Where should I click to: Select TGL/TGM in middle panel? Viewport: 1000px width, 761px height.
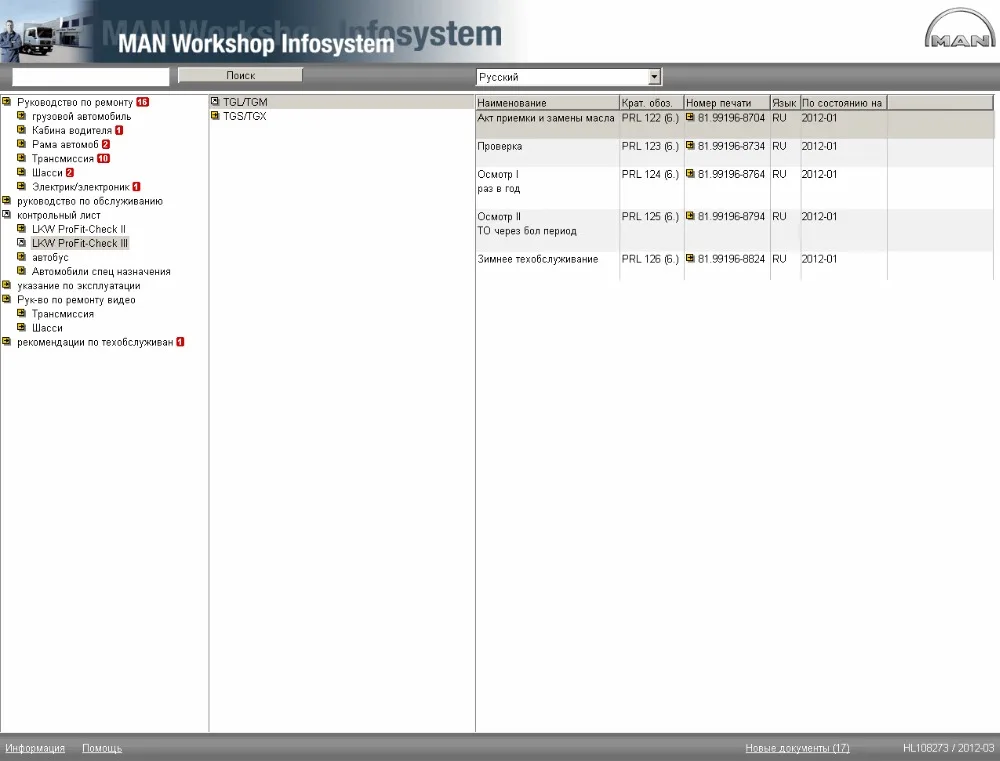246,102
